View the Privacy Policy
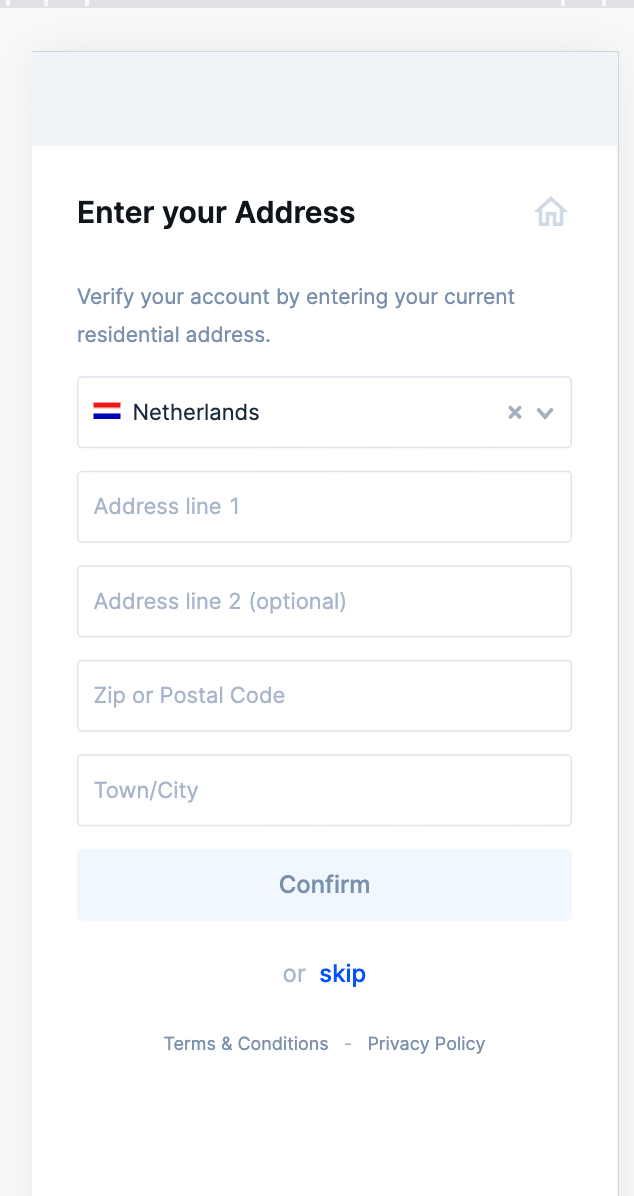 pos(426,1043)
